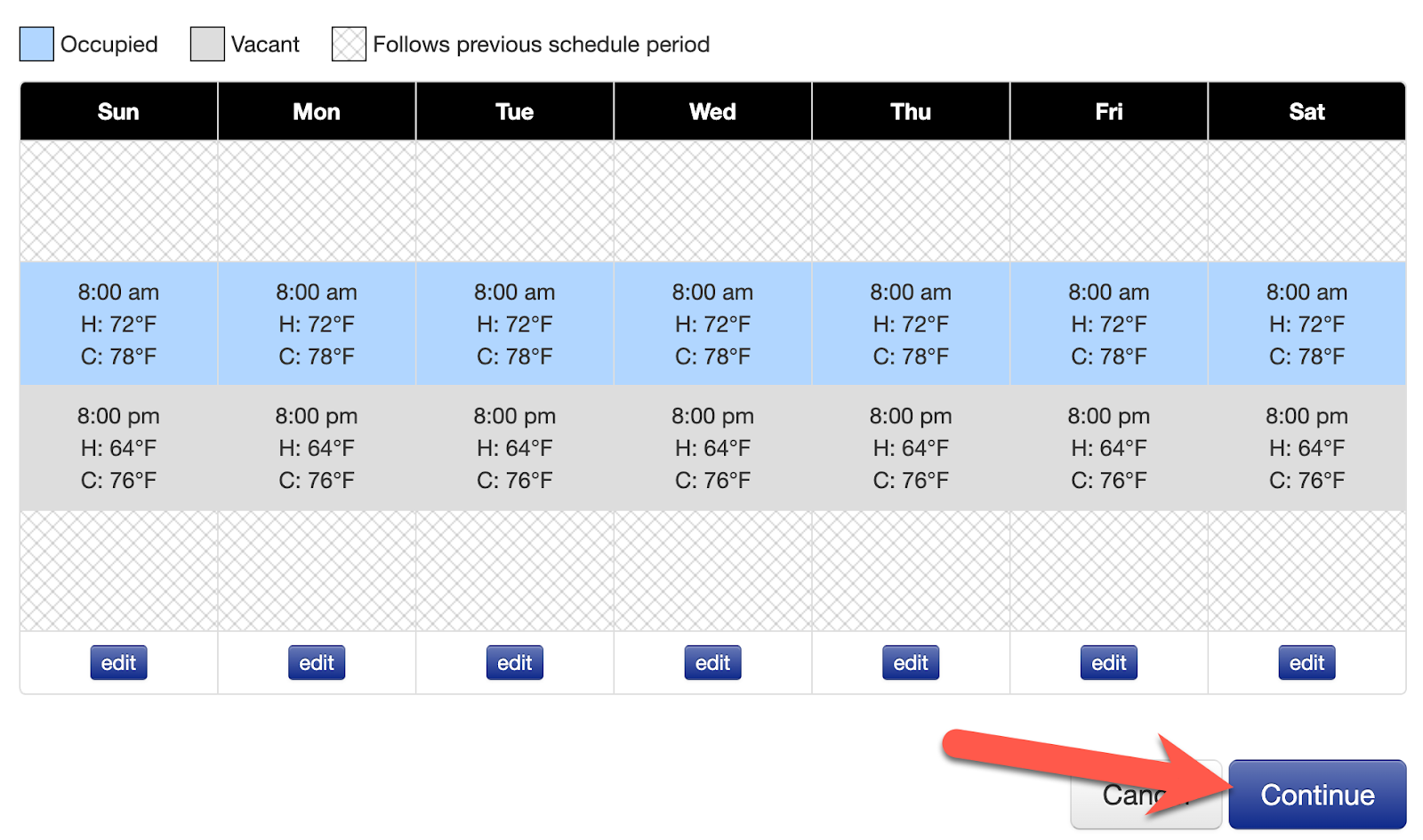Click the gray Vacant legend swatch
Screen dimensions: 1423x840
point(207,44)
